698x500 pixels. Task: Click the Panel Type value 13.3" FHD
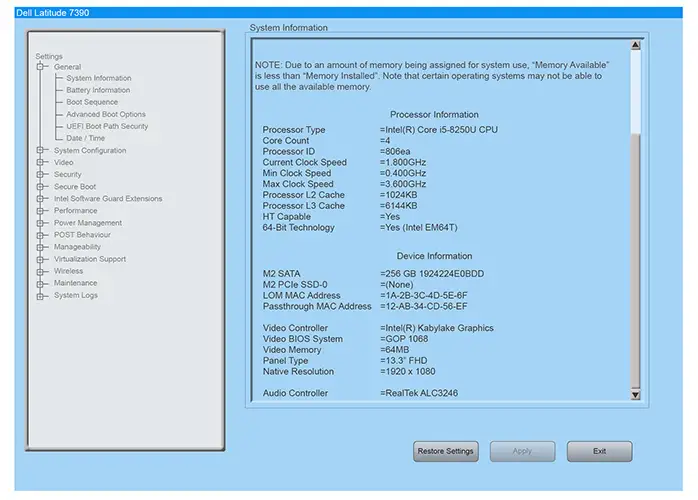tap(404, 361)
